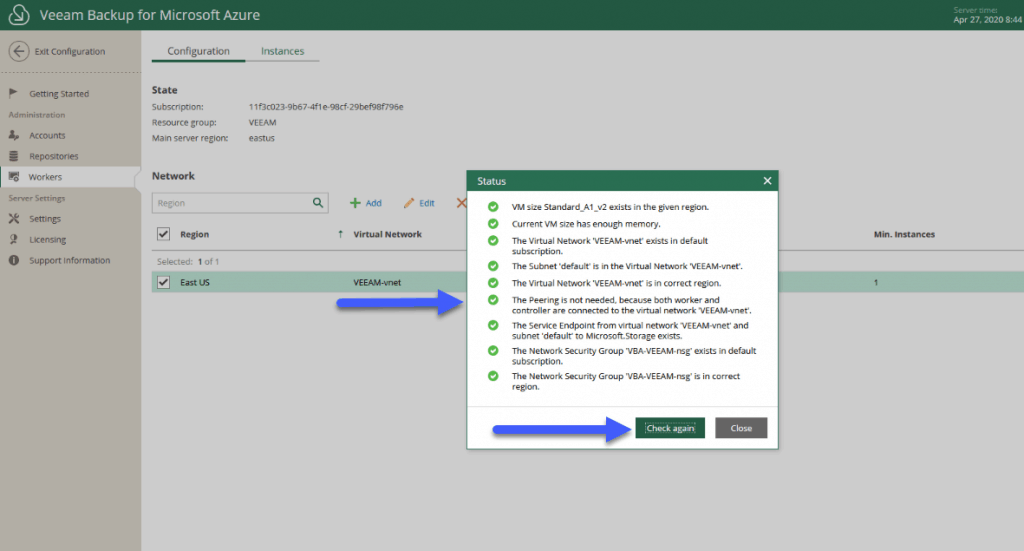Close Status dialog with X
This screenshot has height=551, width=1024.
pos(767,181)
